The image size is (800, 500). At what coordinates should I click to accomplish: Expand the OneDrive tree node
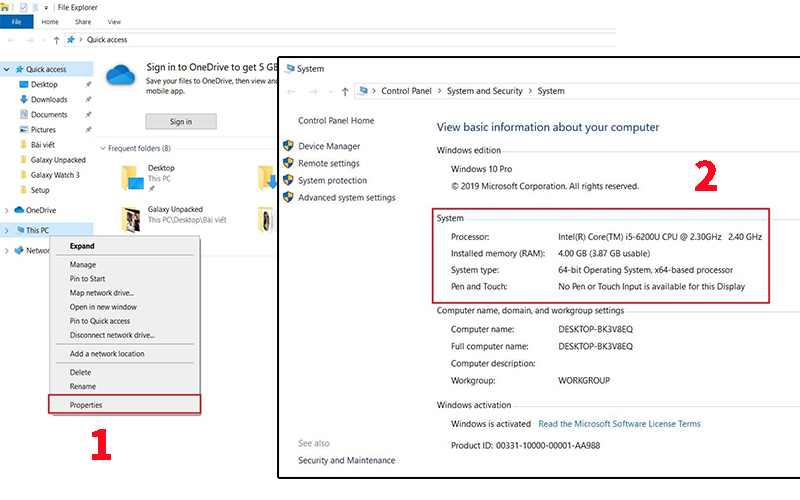8,210
